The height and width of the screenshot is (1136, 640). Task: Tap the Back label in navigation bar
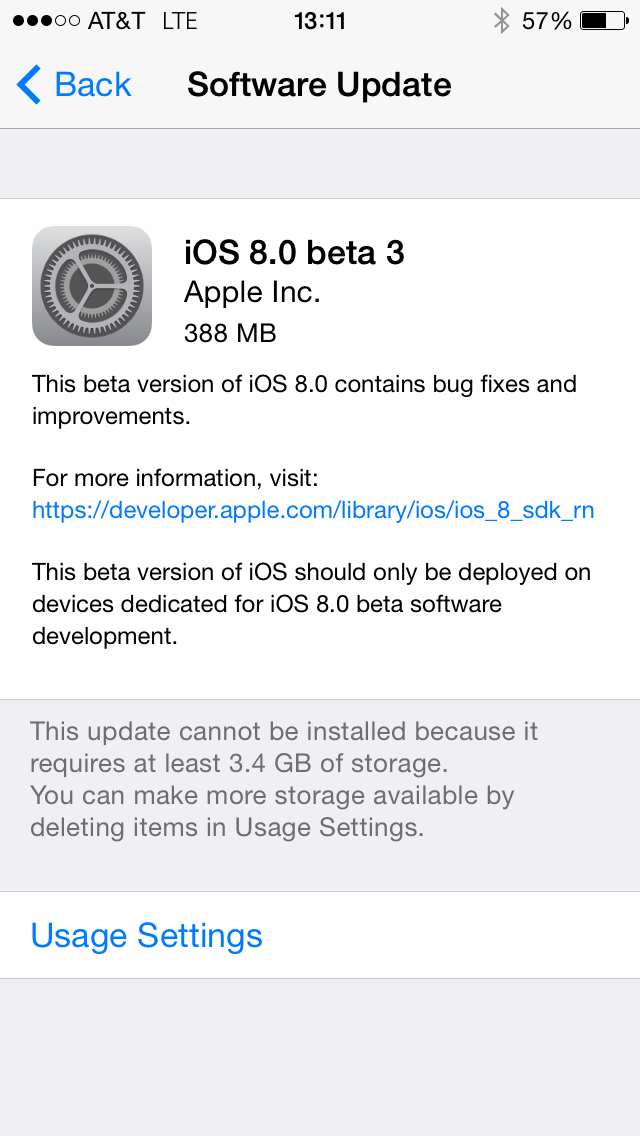tap(93, 85)
